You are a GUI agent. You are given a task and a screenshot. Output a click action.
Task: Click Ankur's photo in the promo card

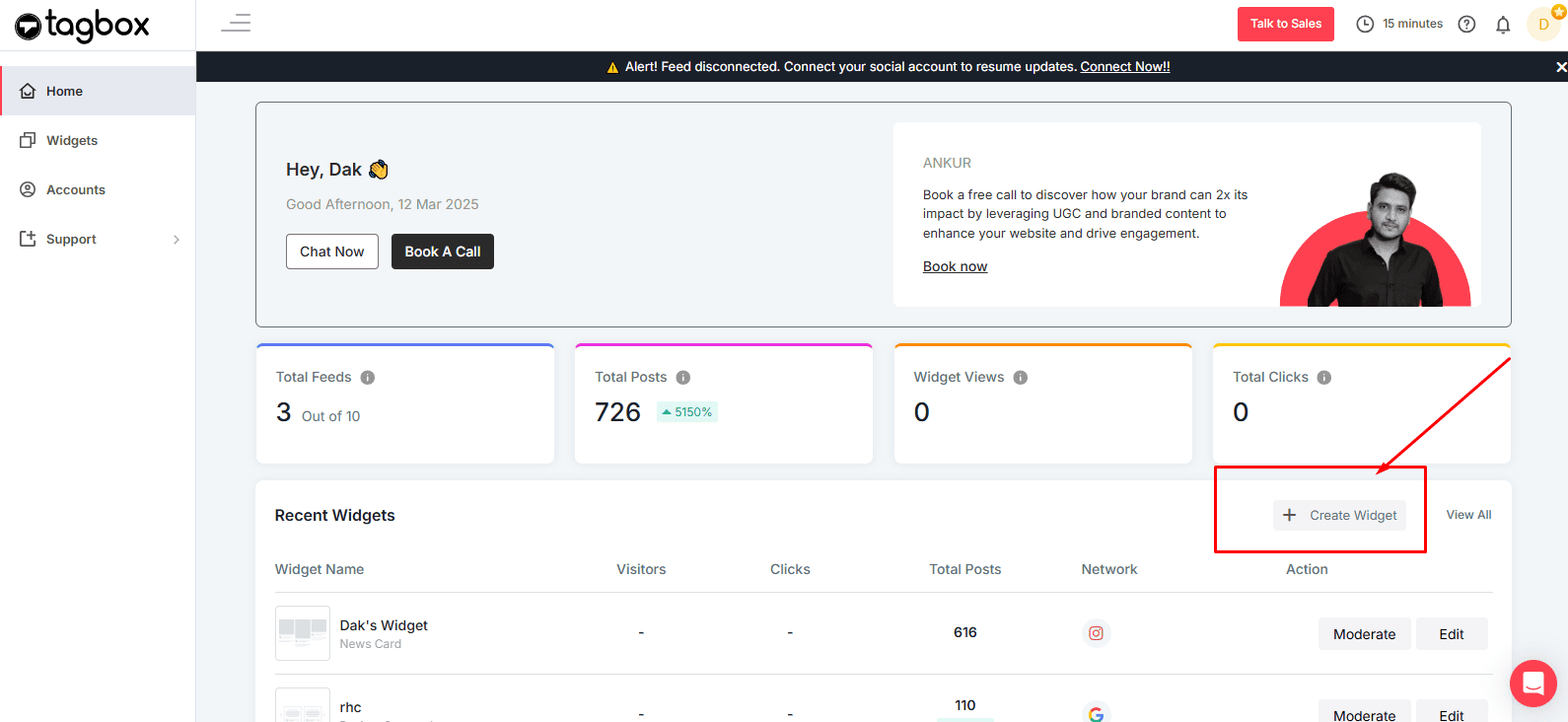point(1376,240)
